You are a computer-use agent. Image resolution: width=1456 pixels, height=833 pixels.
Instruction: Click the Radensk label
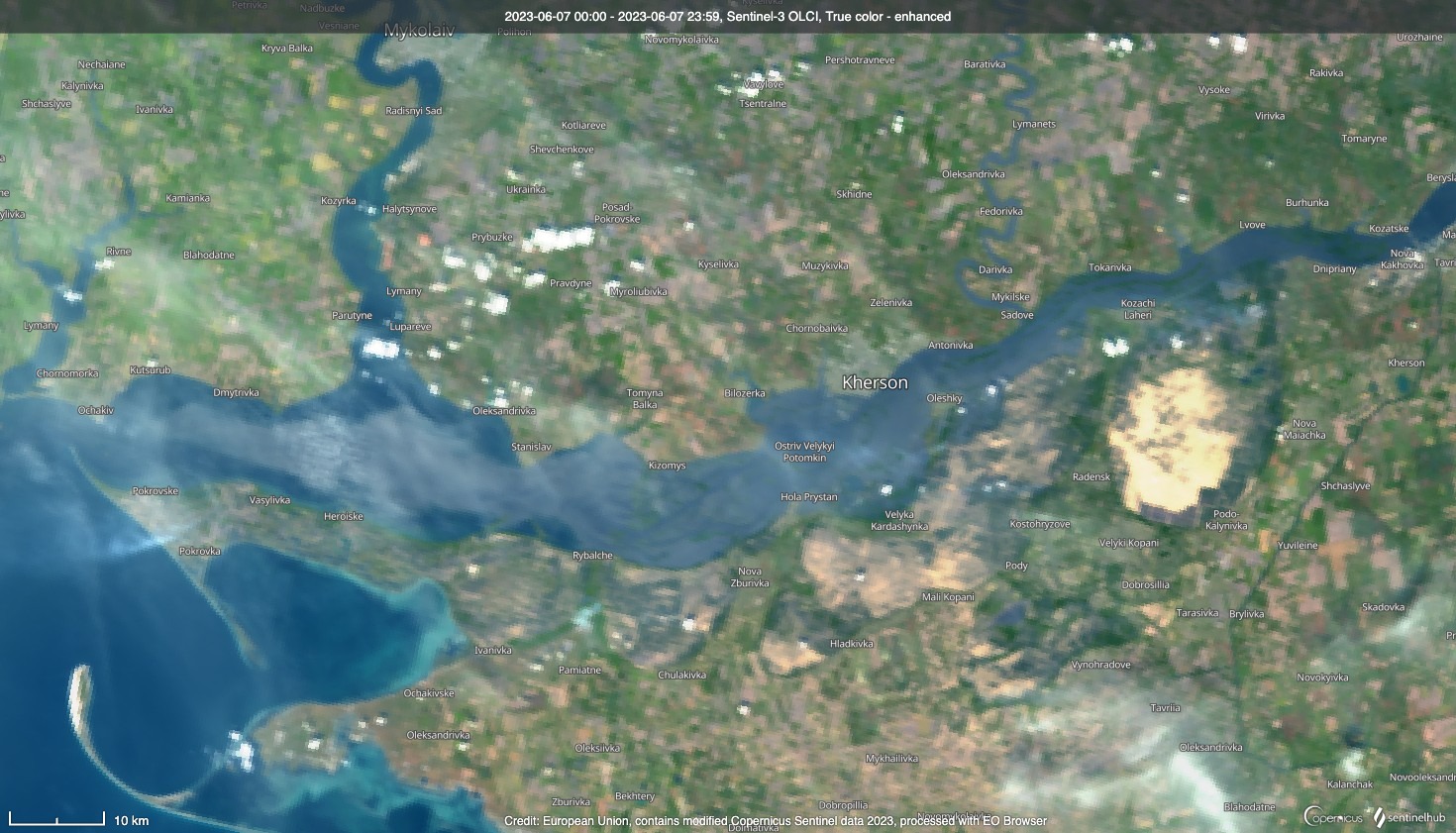pos(1091,477)
